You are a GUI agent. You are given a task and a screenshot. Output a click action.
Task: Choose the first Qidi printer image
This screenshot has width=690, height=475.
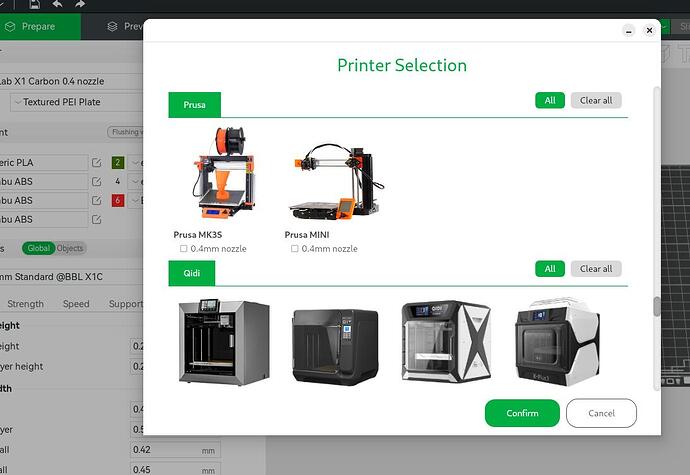tap(223, 342)
